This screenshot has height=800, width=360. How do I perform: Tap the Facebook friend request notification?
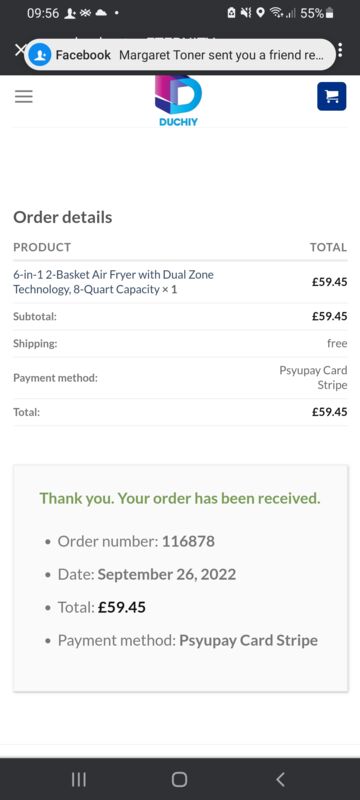179,55
